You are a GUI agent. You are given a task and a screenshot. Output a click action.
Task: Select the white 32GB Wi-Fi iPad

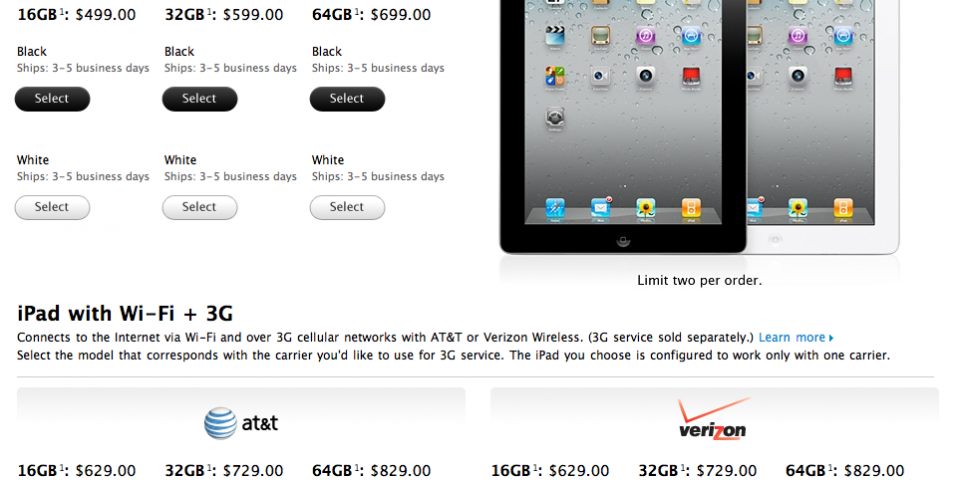200,207
